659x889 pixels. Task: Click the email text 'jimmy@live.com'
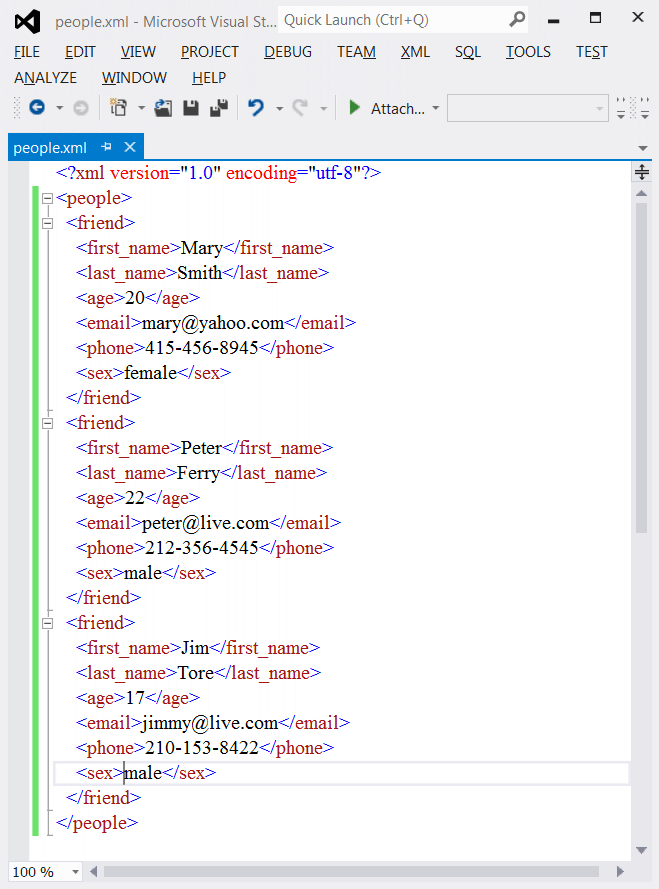[210, 723]
